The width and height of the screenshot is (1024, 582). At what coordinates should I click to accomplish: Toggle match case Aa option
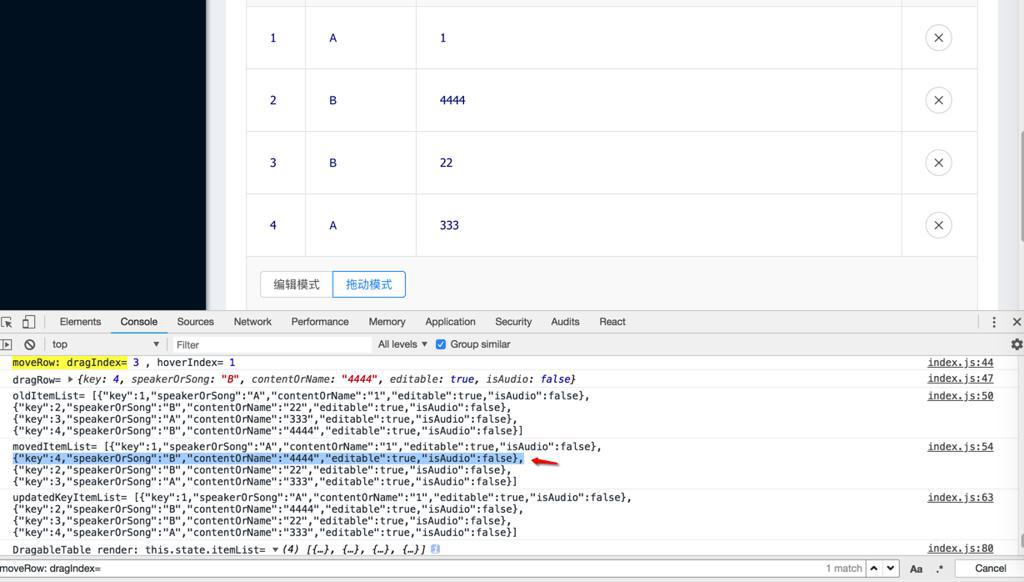pyautogui.click(x=916, y=568)
